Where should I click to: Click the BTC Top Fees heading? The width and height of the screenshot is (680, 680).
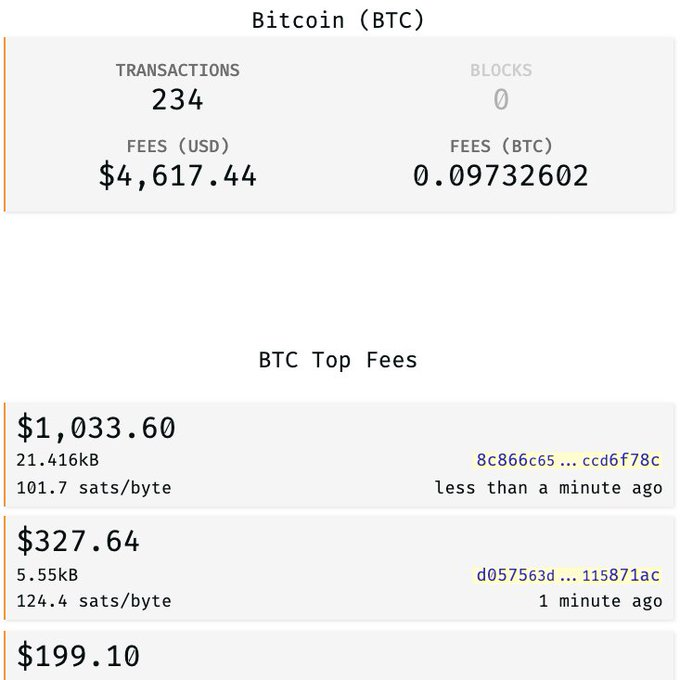click(x=338, y=360)
